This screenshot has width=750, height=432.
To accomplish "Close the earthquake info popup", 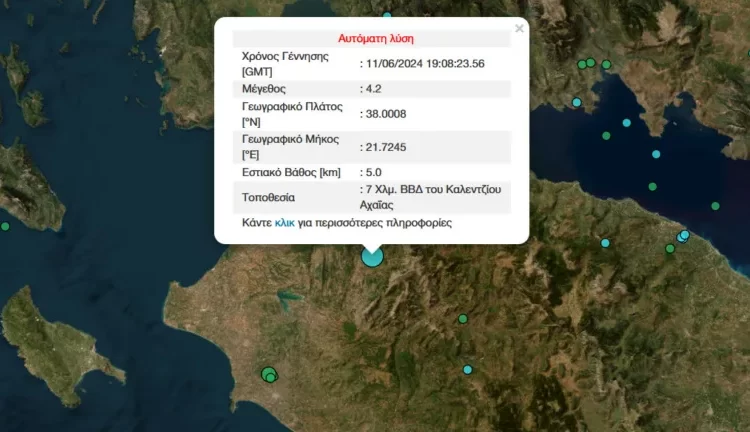I will pos(519,29).
